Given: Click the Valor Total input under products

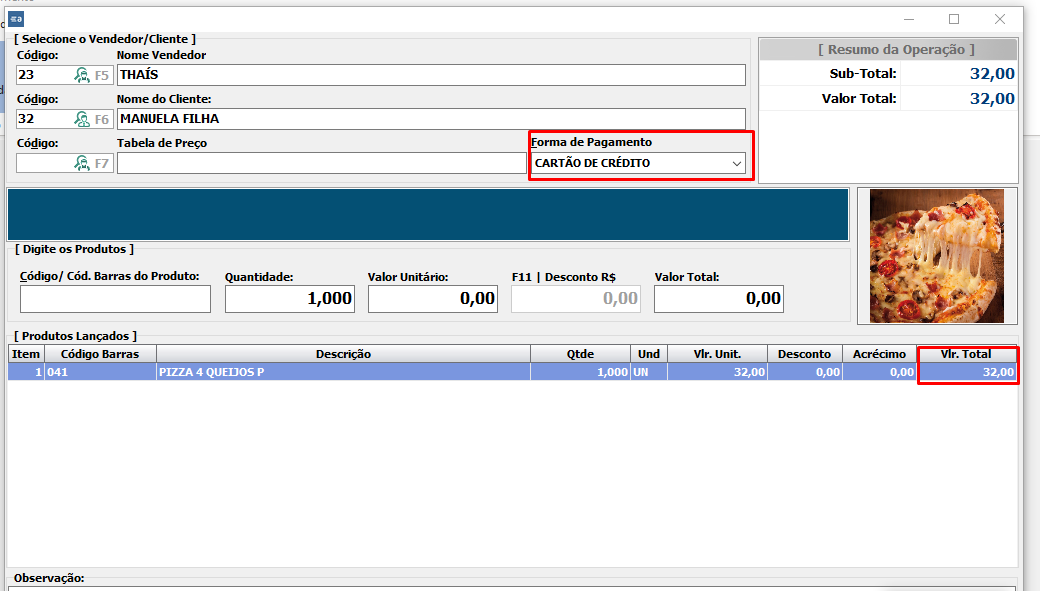Looking at the screenshot, I should [718, 299].
